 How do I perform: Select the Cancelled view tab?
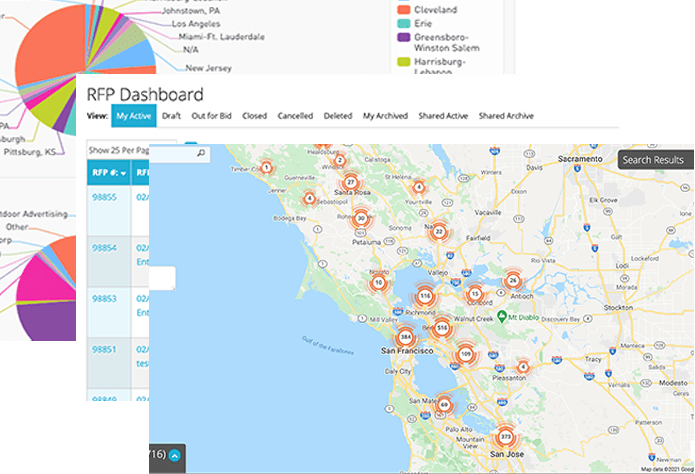click(295, 116)
